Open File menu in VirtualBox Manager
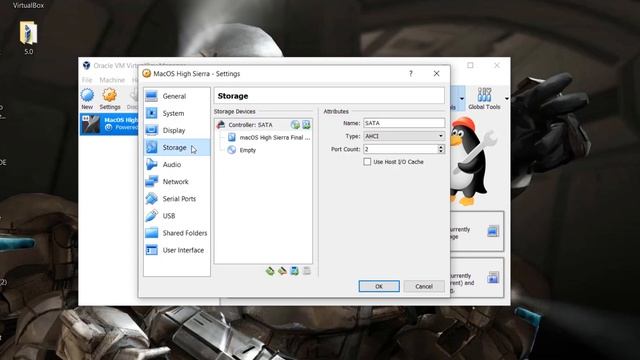640x360 pixels. coord(87,80)
